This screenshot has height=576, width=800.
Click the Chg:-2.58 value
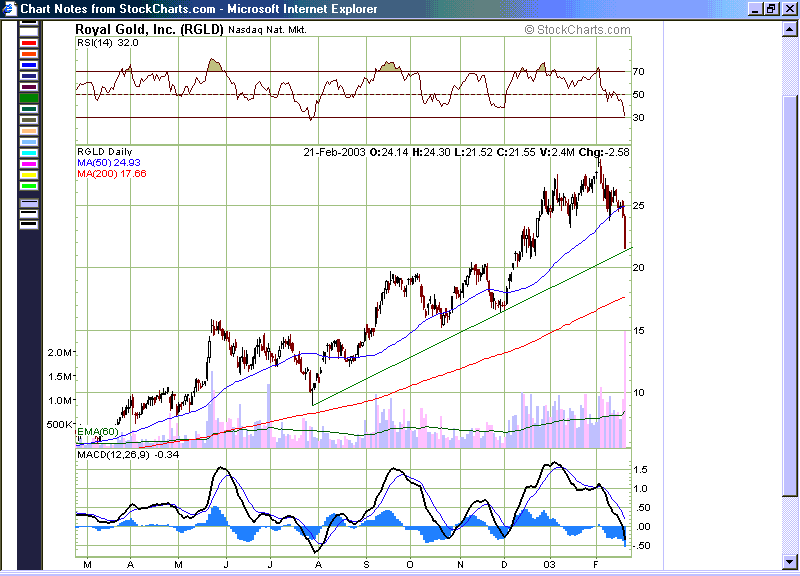click(x=604, y=152)
